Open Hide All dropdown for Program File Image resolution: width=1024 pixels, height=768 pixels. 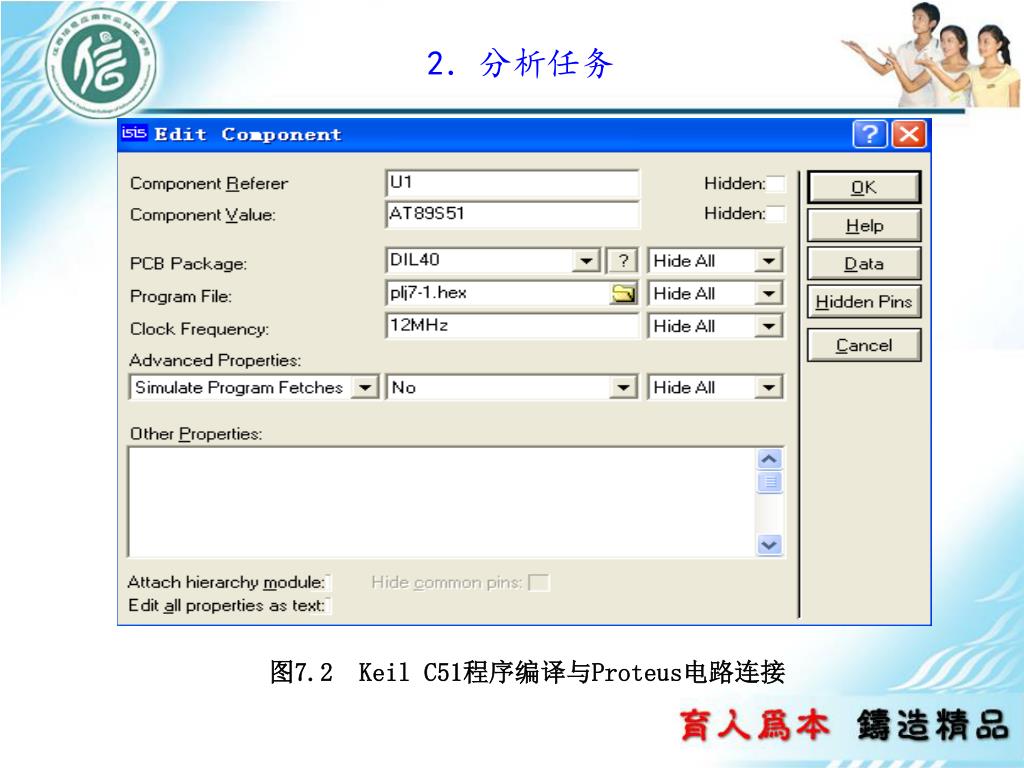(x=769, y=293)
